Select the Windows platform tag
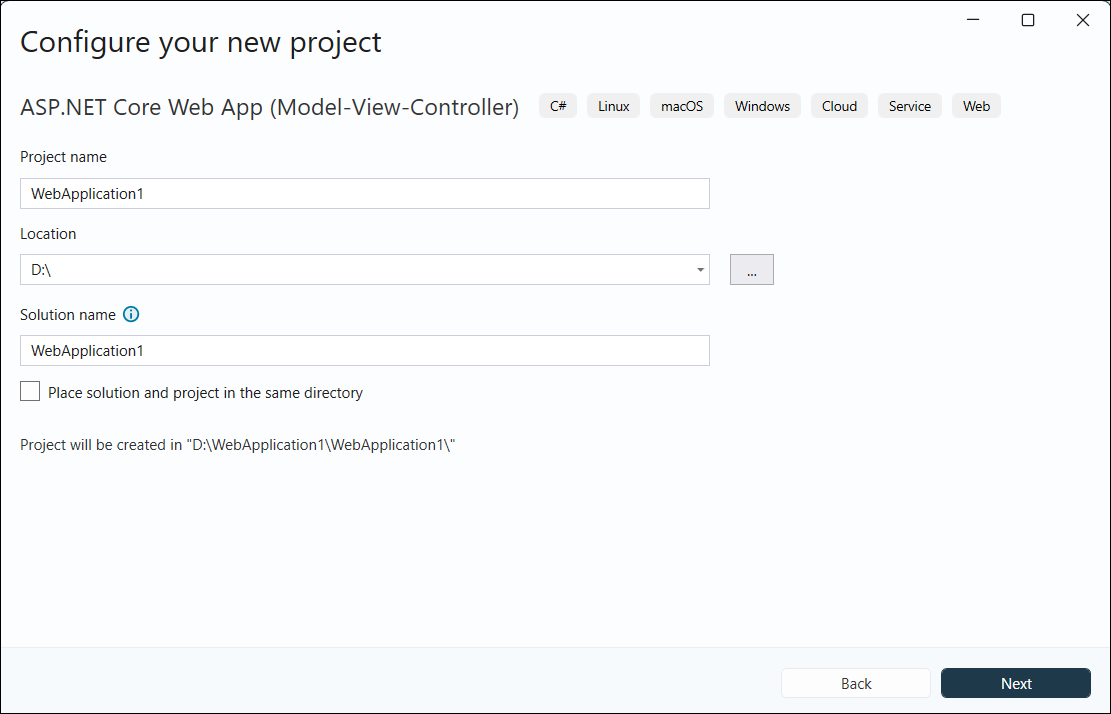The height and width of the screenshot is (714, 1111). coord(762,105)
